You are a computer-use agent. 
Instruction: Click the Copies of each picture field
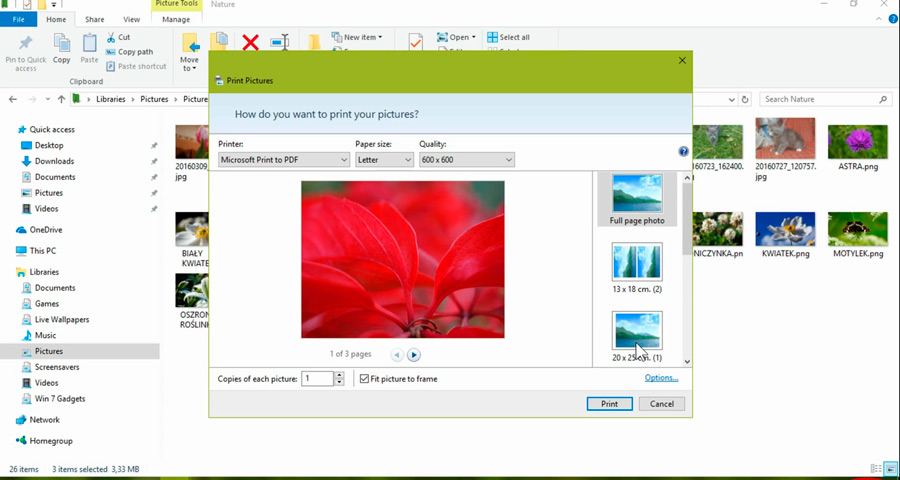(x=317, y=378)
